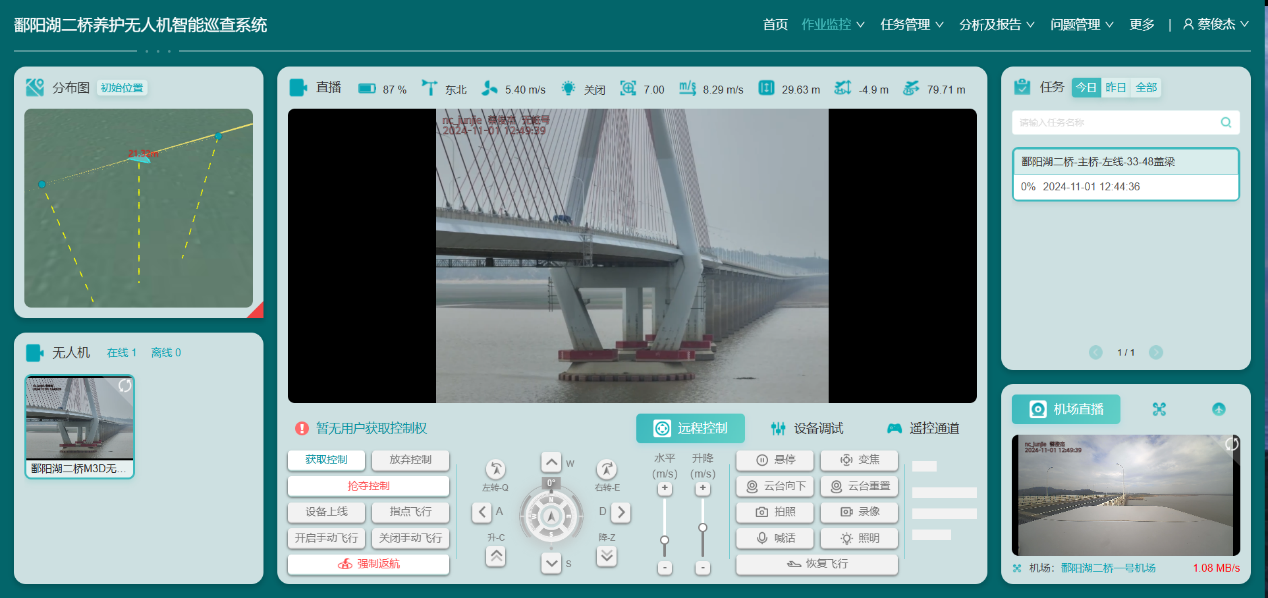Click the 抢夺控制 seize control button
Image resolution: width=1268 pixels, height=598 pixels.
coord(367,487)
